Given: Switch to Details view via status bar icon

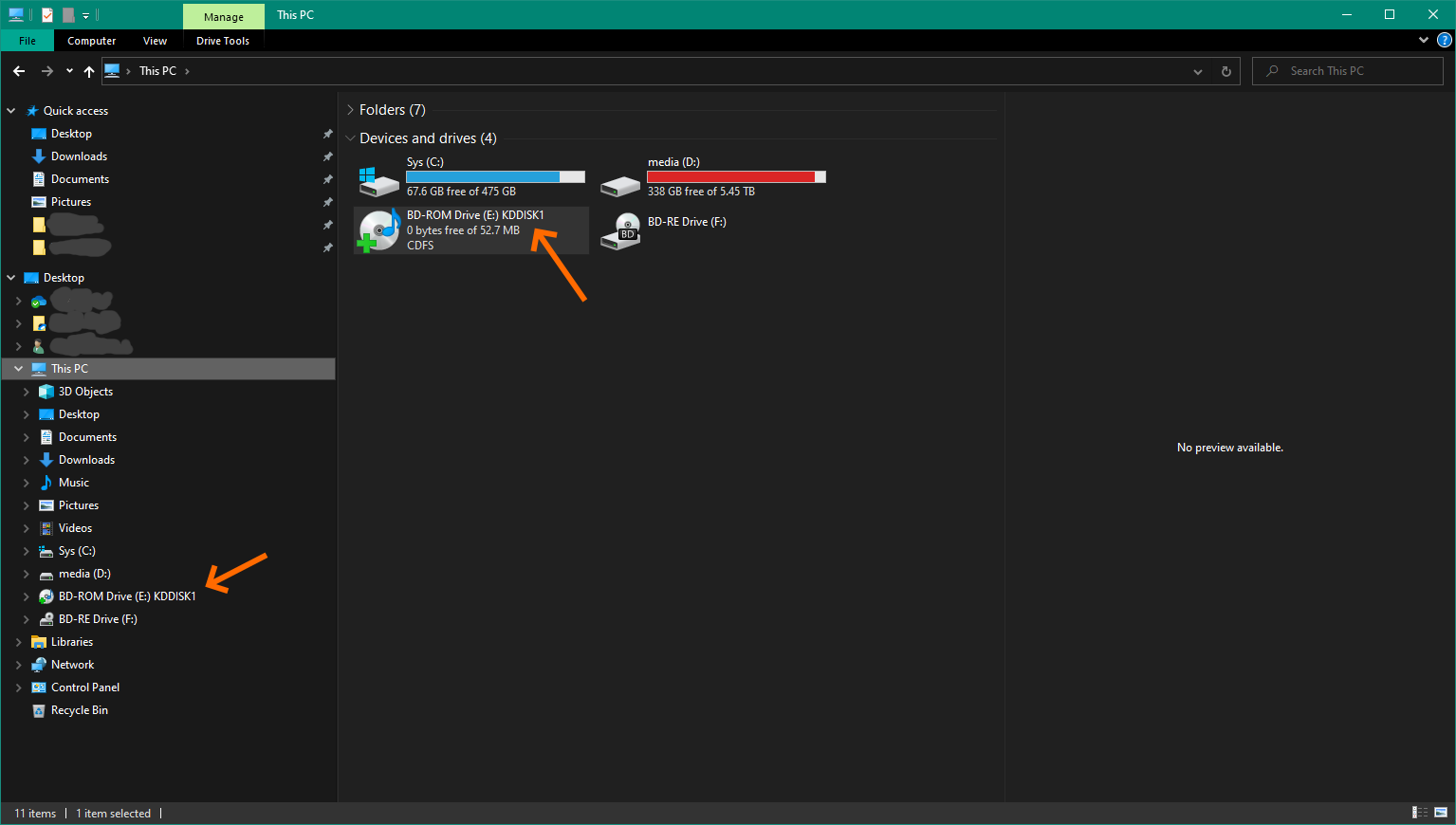Looking at the screenshot, I should (1420, 813).
